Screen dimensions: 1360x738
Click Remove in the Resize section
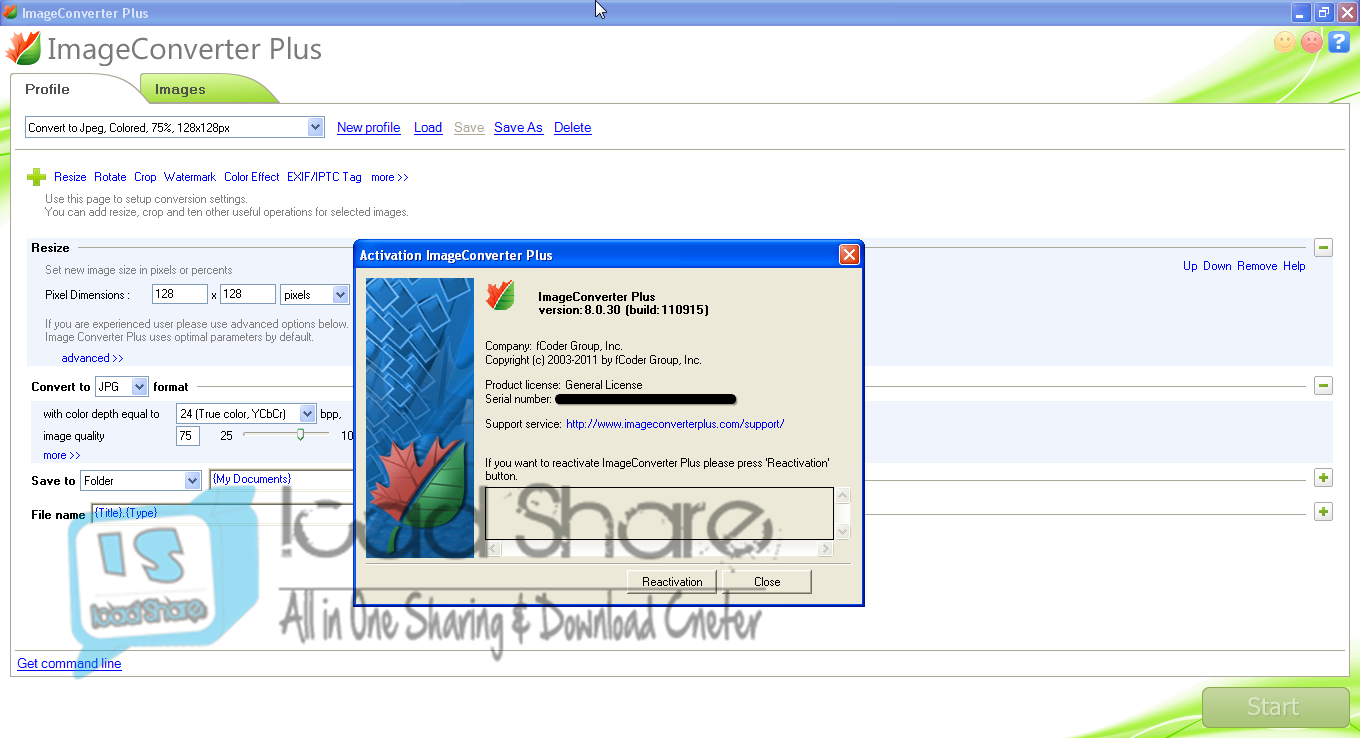pos(1257,266)
